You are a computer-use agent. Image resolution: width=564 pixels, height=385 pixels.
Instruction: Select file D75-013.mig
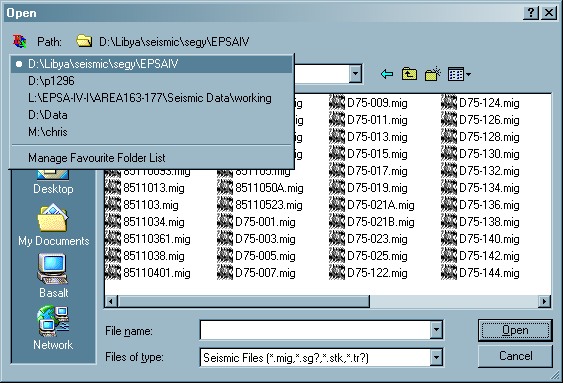368,137
